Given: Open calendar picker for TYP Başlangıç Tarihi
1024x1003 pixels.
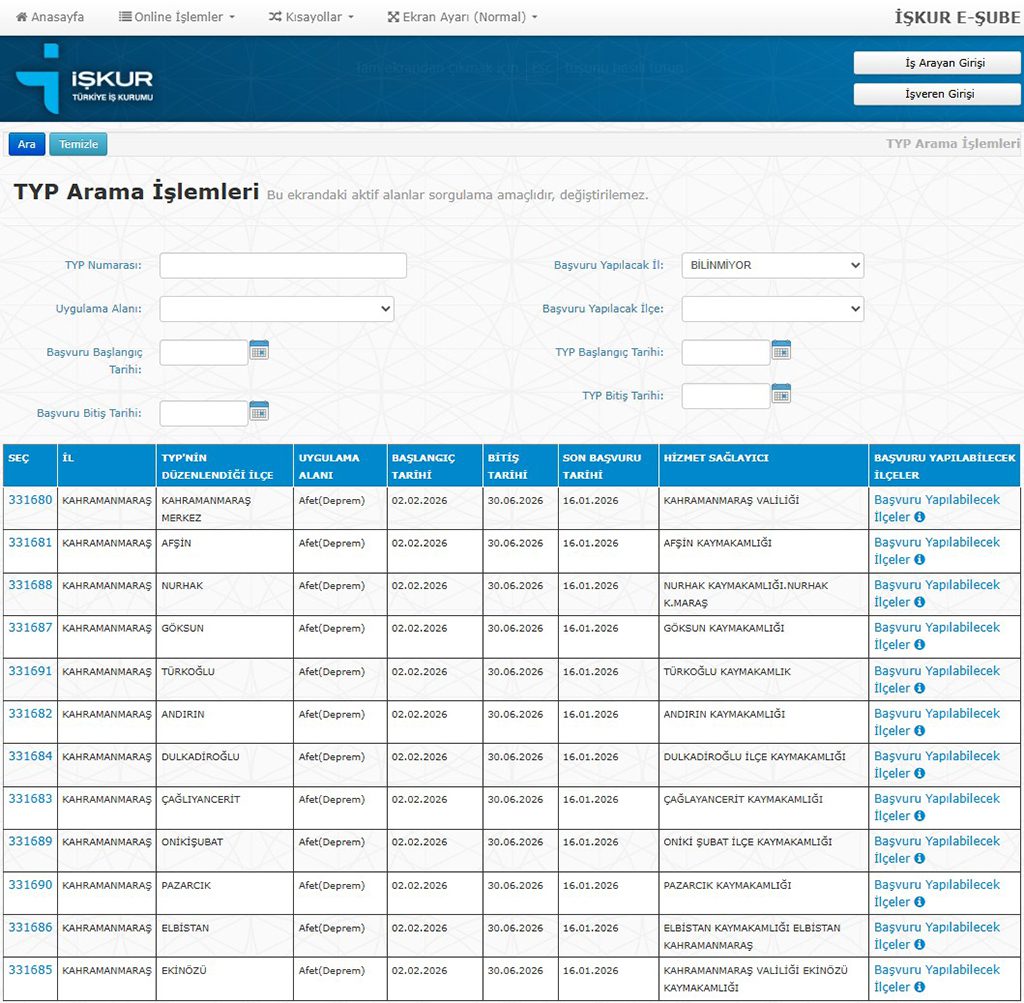Looking at the screenshot, I should pos(781,350).
